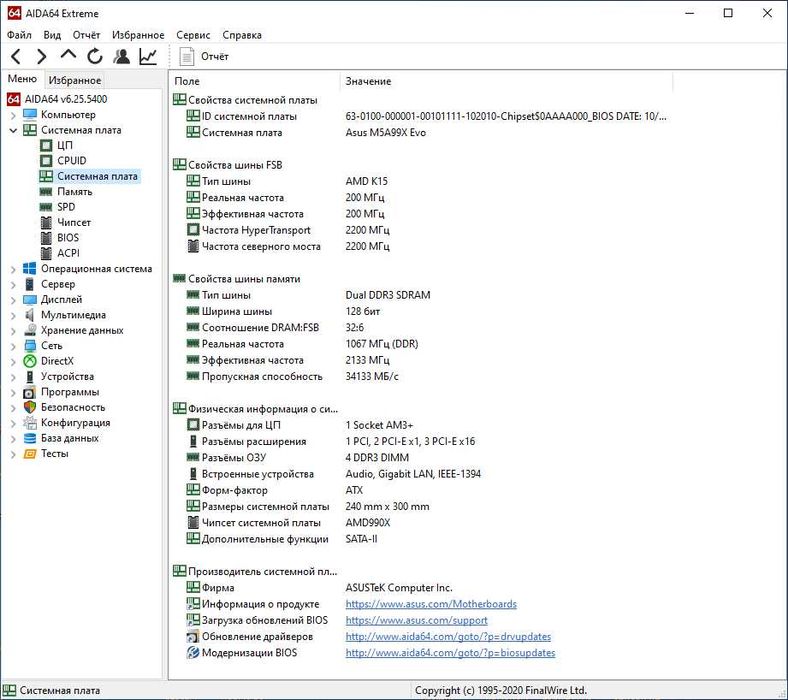Expand the Дисплей node arrow
This screenshot has height=700, width=788.
coord(13,300)
